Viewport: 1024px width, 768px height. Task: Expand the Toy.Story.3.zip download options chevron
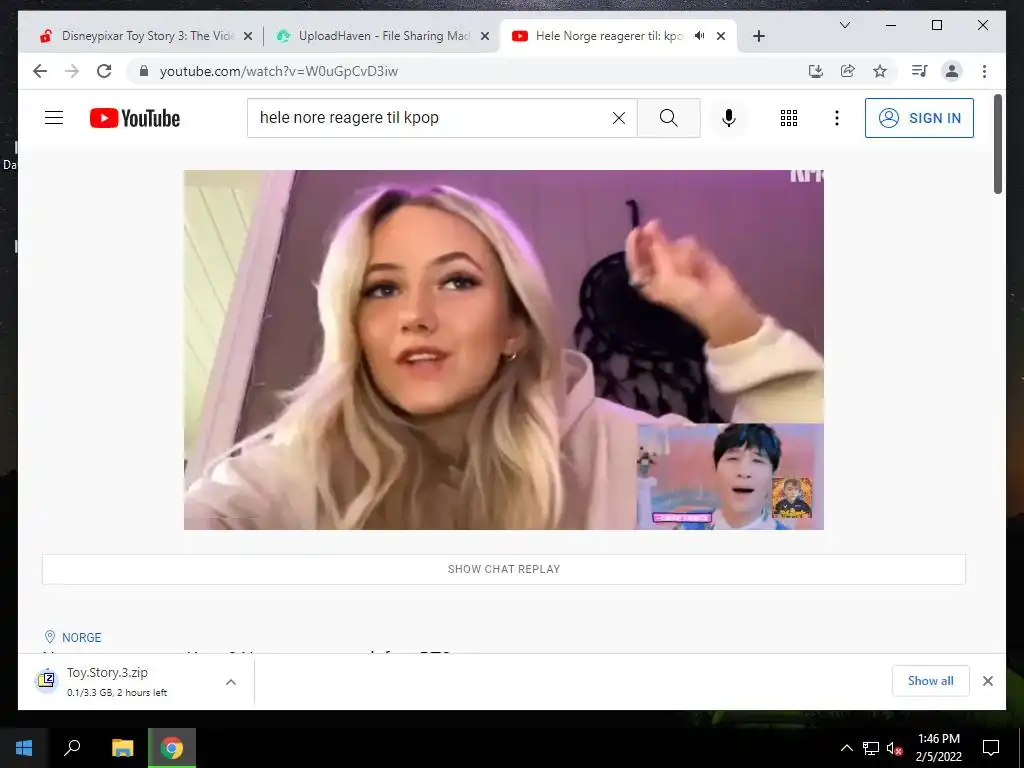(x=231, y=682)
